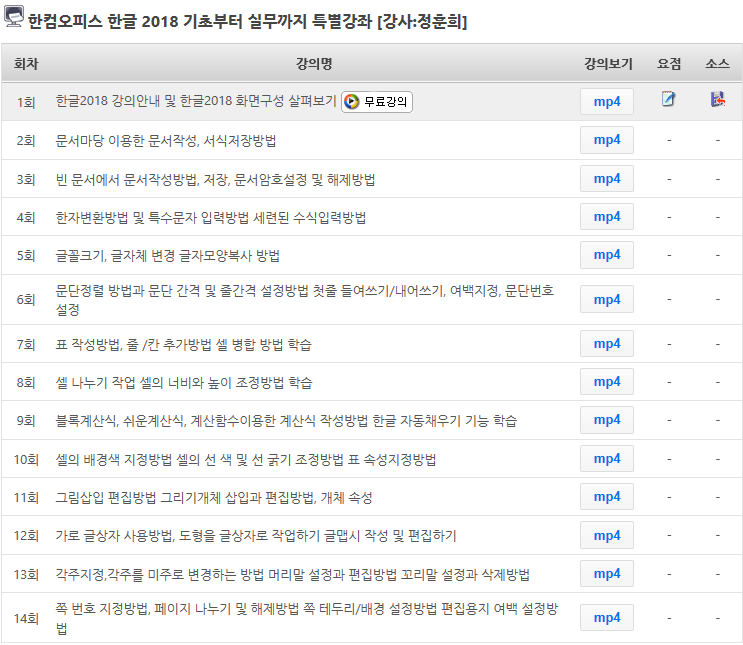This screenshot has height=645, width=743.
Task: Play the mp4 for lecture 9회
Action: (x=607, y=420)
